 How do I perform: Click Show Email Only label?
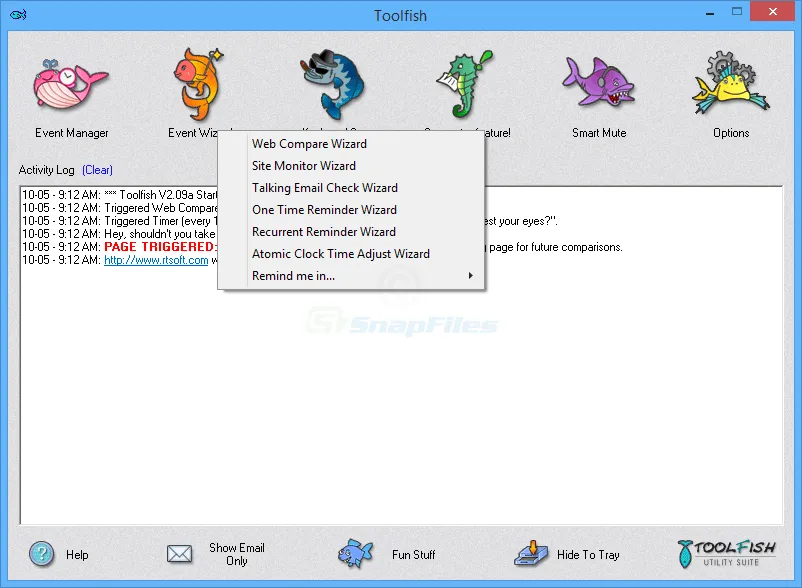pos(237,554)
